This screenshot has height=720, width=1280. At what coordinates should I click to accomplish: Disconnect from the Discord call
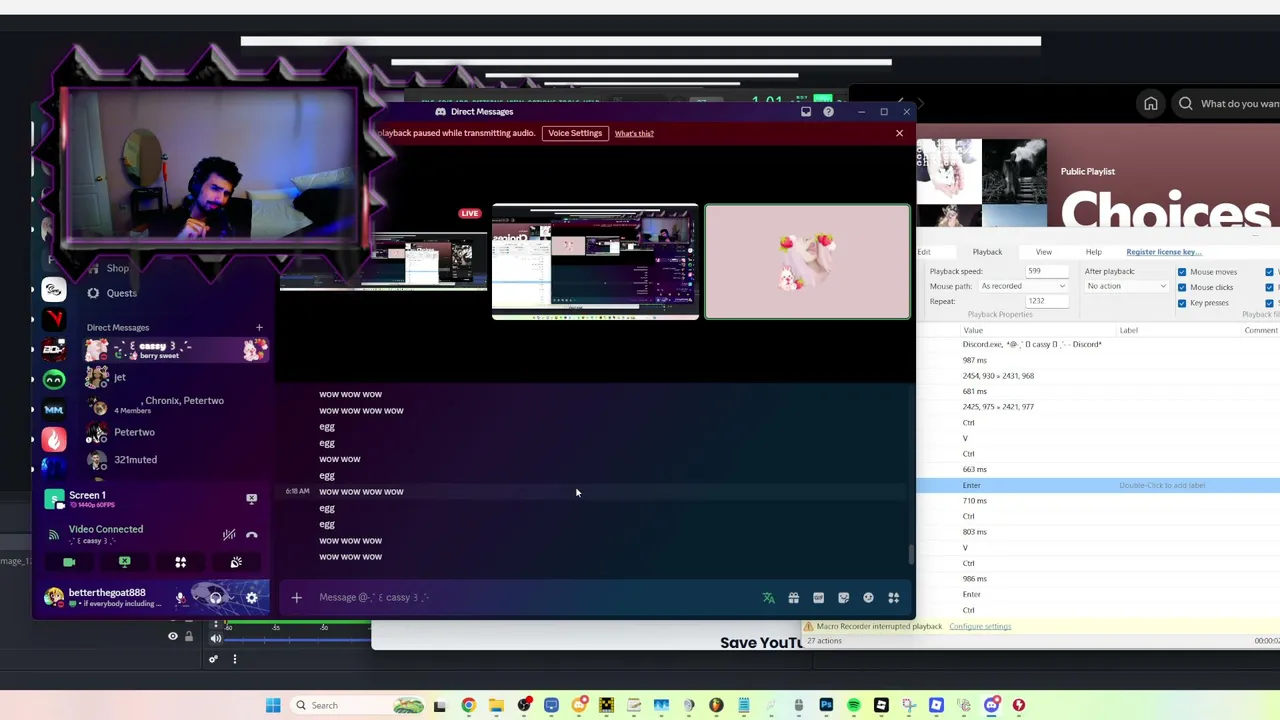pos(252,535)
